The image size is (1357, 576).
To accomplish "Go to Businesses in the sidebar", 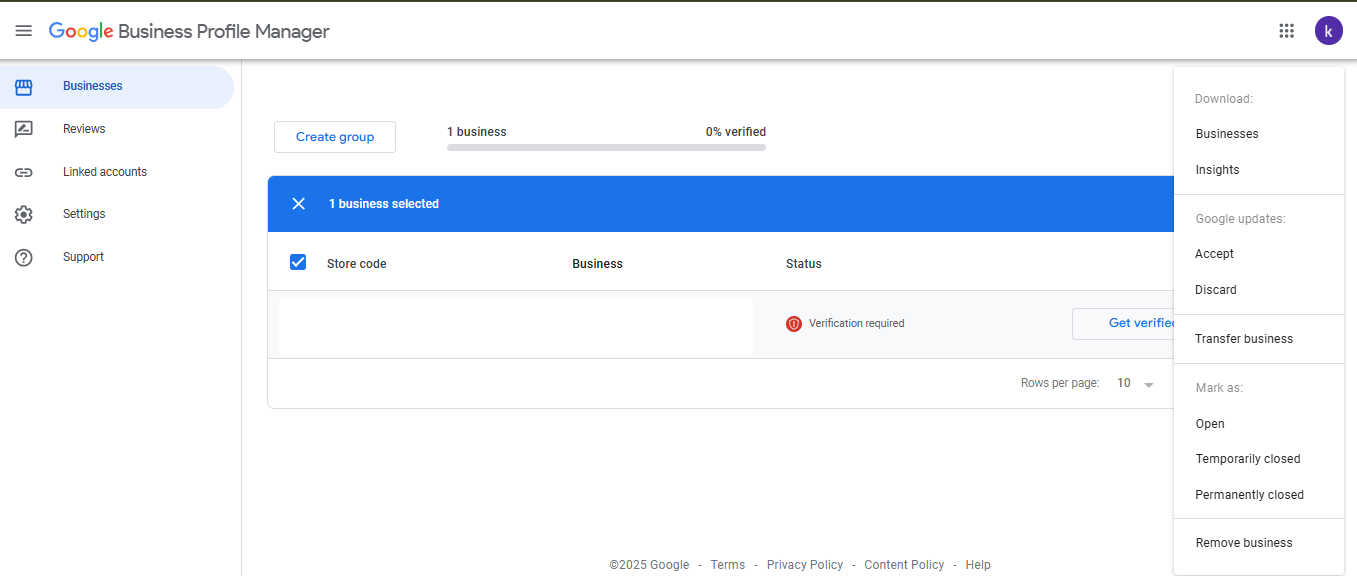I will (x=93, y=86).
